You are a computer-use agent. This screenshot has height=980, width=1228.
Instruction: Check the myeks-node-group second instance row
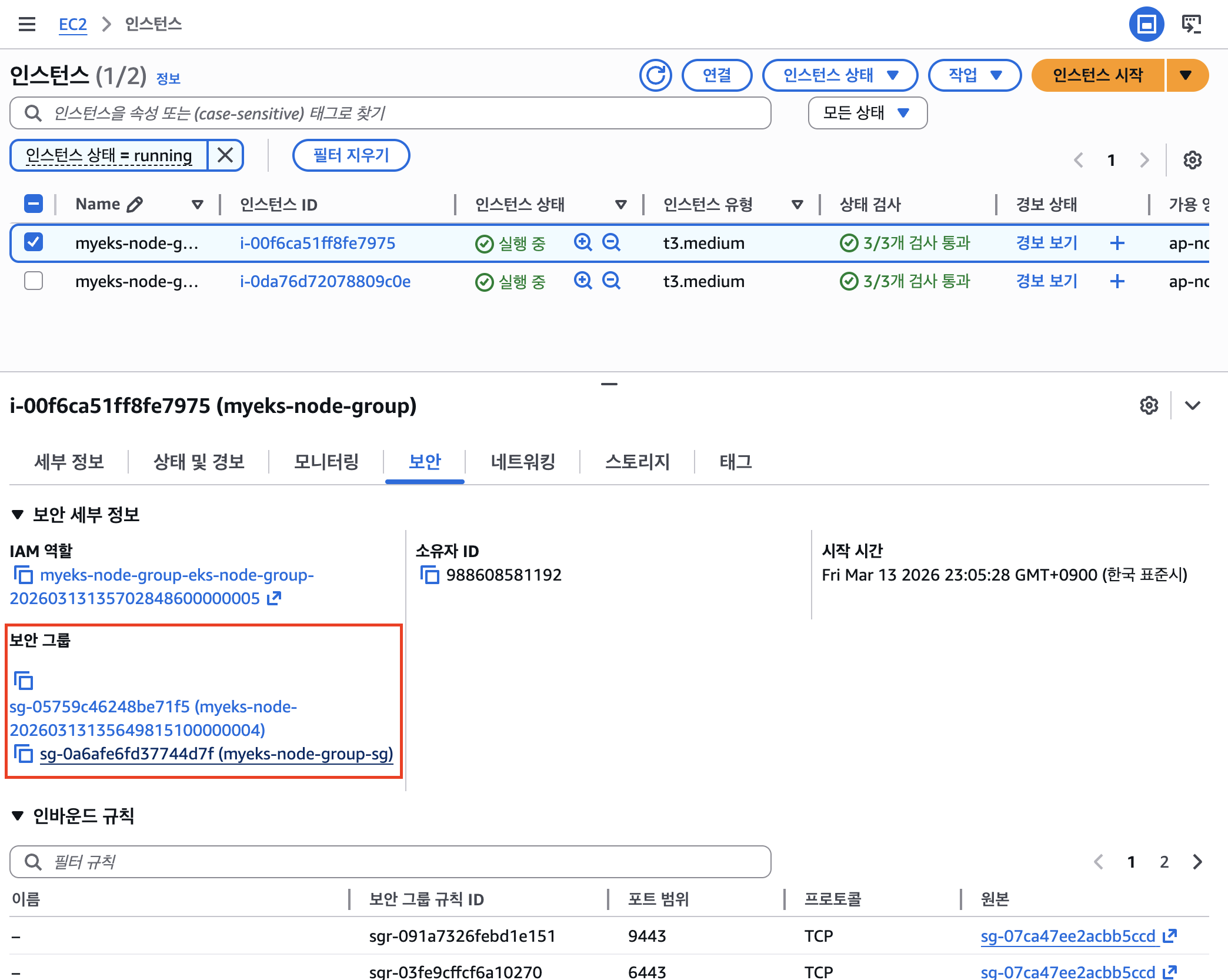[34, 281]
